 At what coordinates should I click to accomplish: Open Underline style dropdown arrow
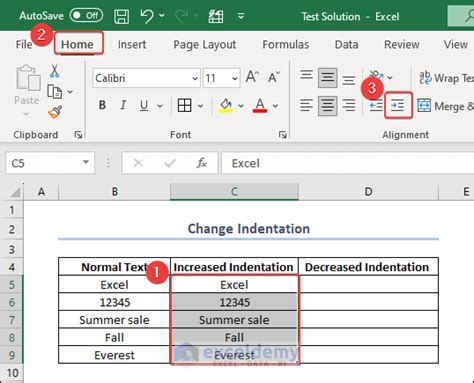click(x=160, y=106)
